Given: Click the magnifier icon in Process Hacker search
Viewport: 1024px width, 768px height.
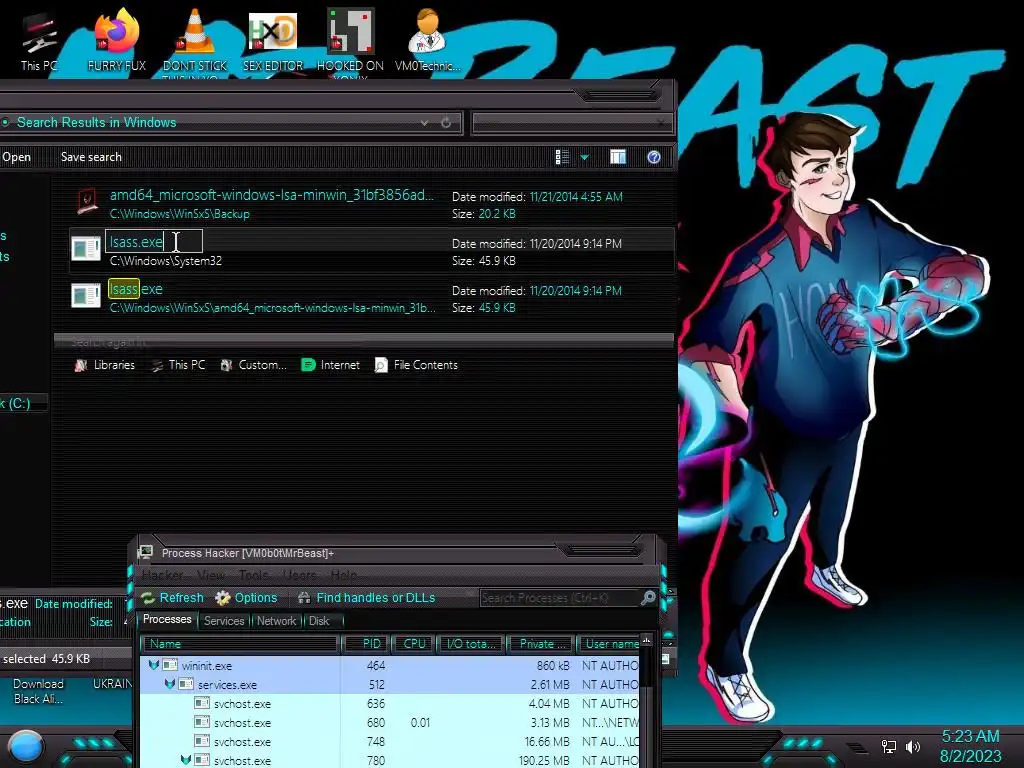Looking at the screenshot, I should pos(648,598).
